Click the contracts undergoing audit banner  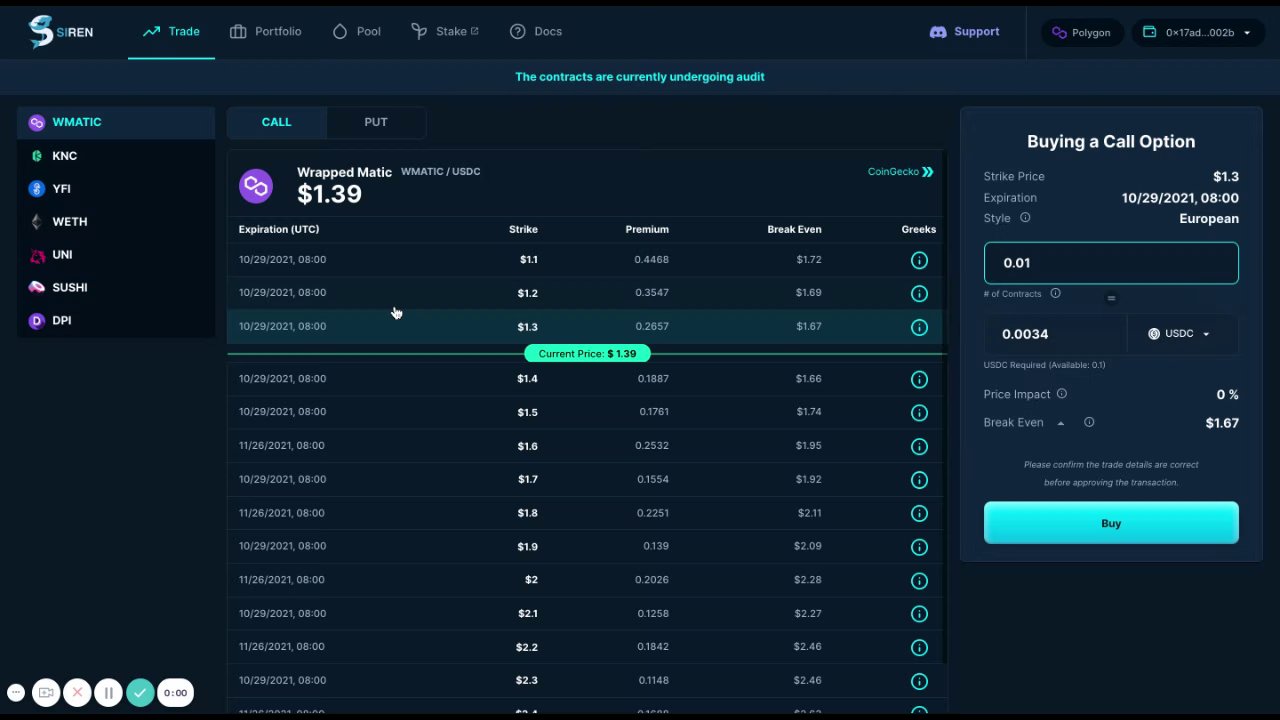[x=640, y=77]
